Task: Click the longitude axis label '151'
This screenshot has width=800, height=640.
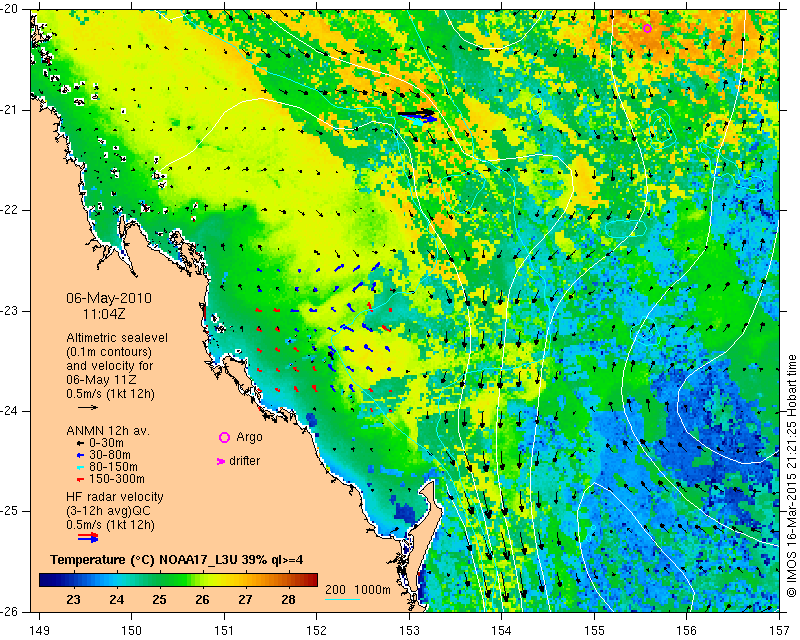Action: [x=224, y=631]
